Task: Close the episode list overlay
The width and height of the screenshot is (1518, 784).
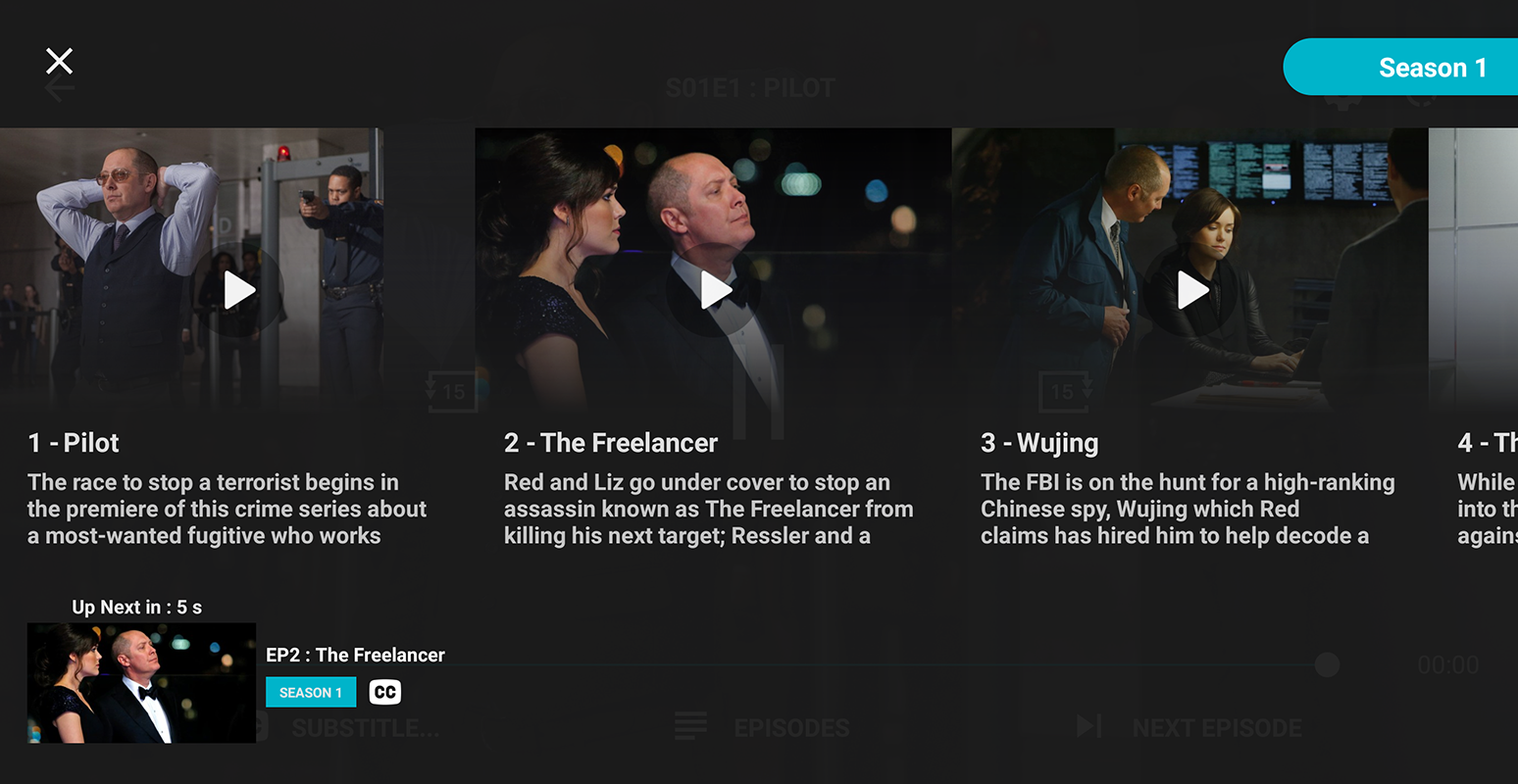Action: (60, 62)
